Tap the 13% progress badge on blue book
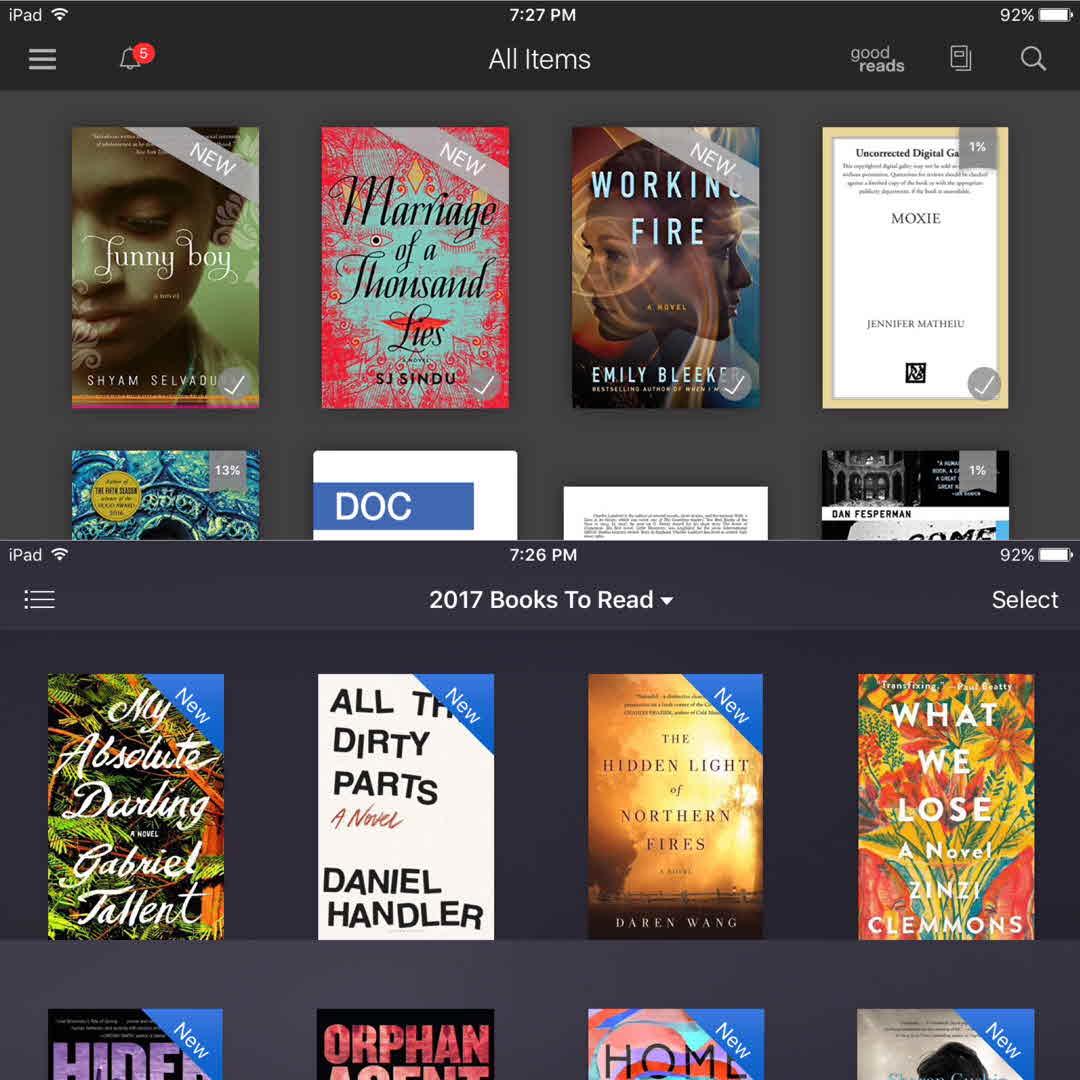This screenshot has height=1080, width=1080. point(227,470)
